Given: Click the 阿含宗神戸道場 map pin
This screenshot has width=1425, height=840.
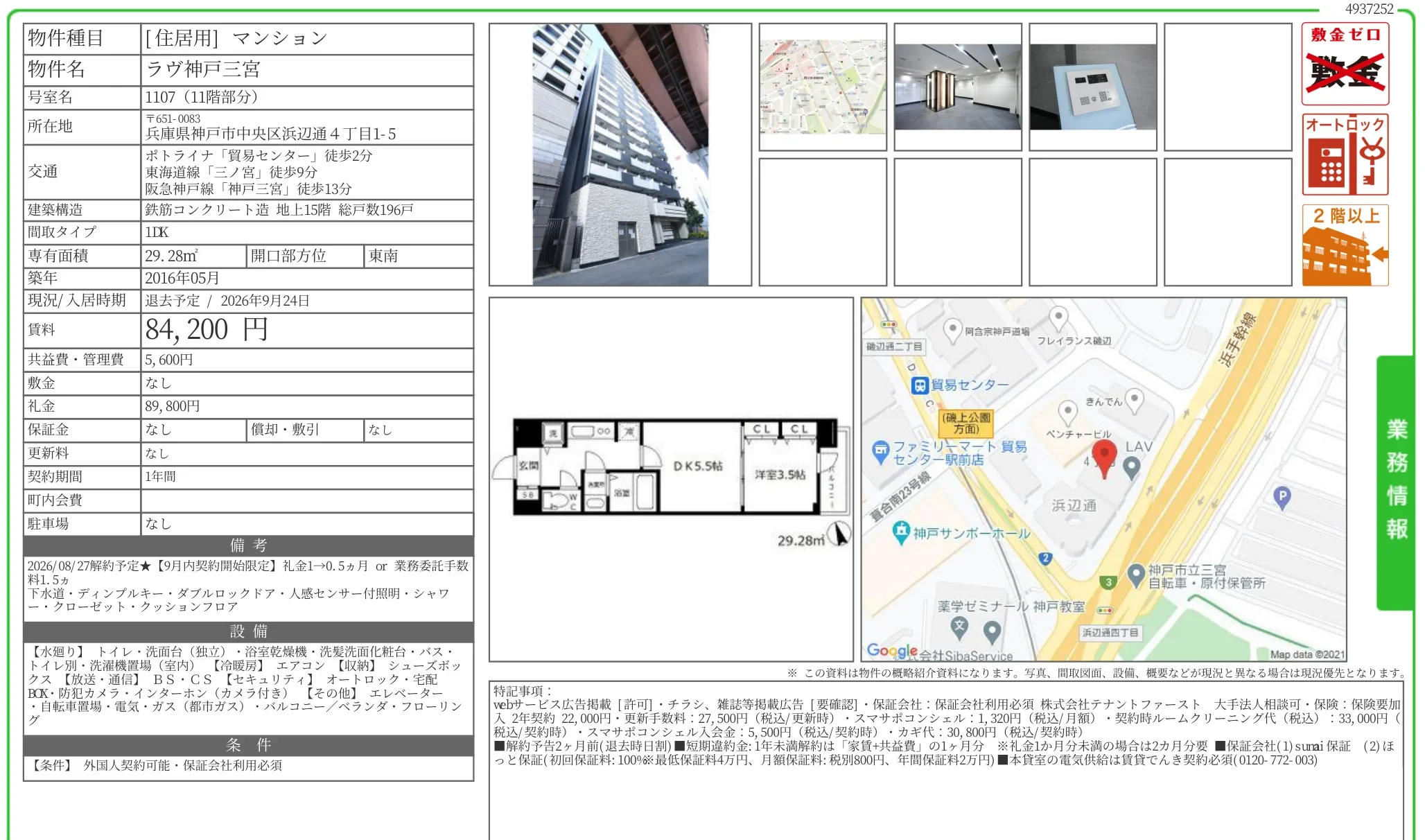Looking at the screenshot, I should pos(953,329).
